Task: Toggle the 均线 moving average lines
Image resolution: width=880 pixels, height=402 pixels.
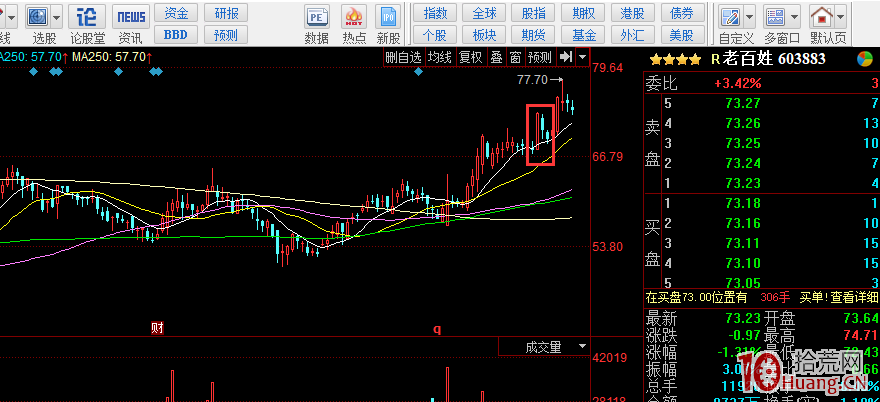Action: point(439,57)
